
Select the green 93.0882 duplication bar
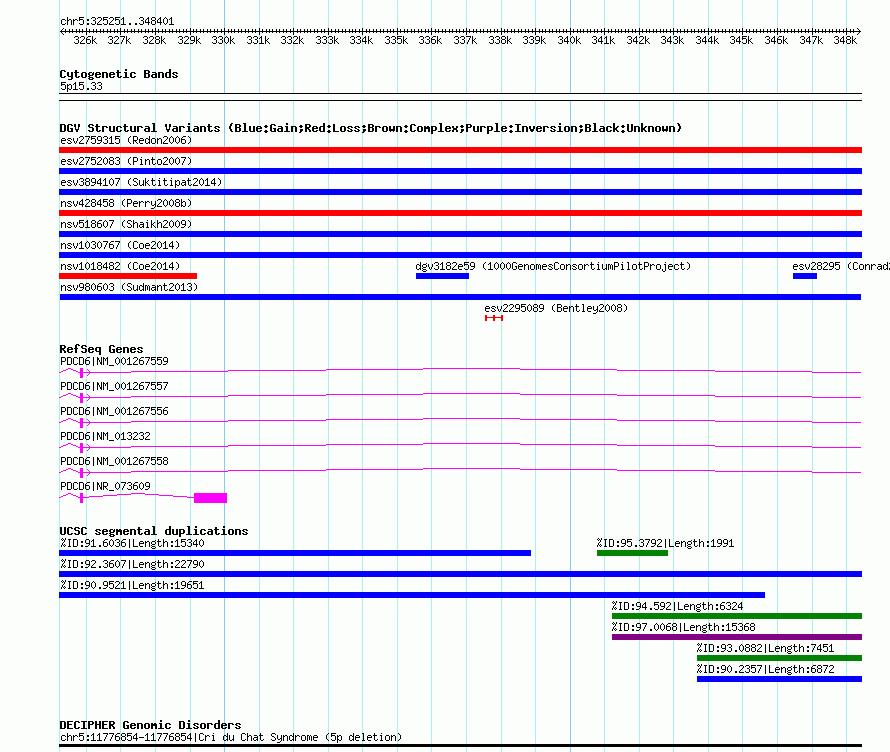tap(779, 658)
